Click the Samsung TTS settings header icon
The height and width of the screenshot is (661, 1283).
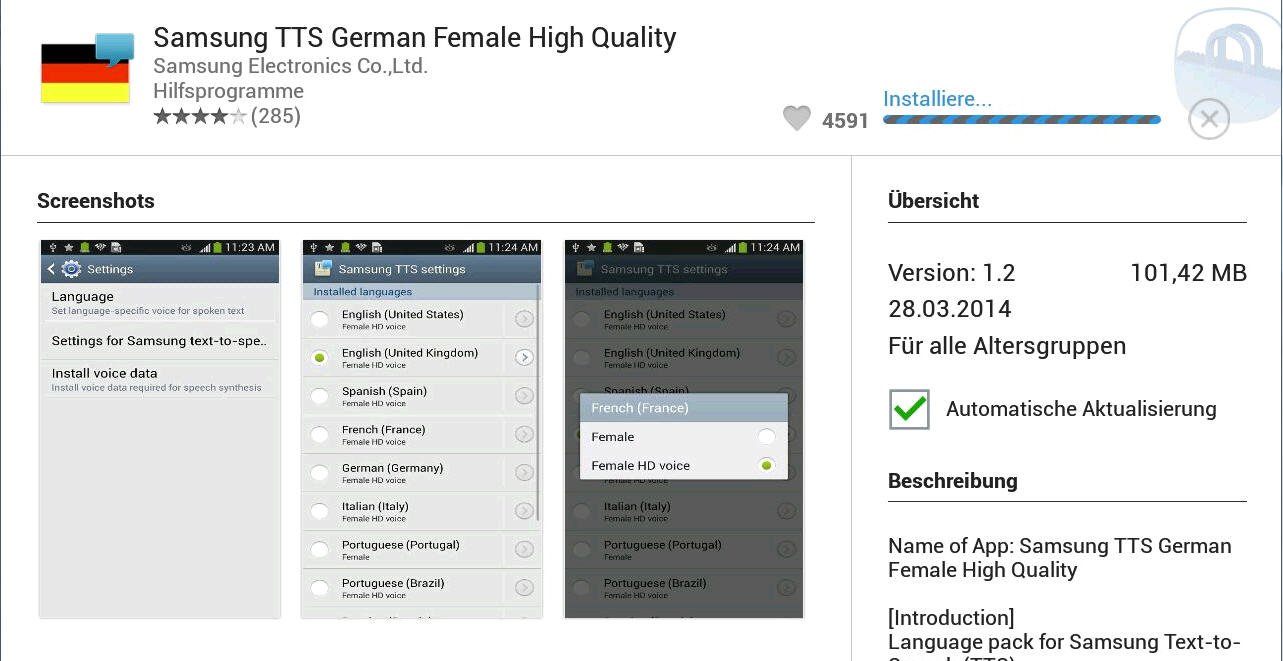tap(323, 269)
